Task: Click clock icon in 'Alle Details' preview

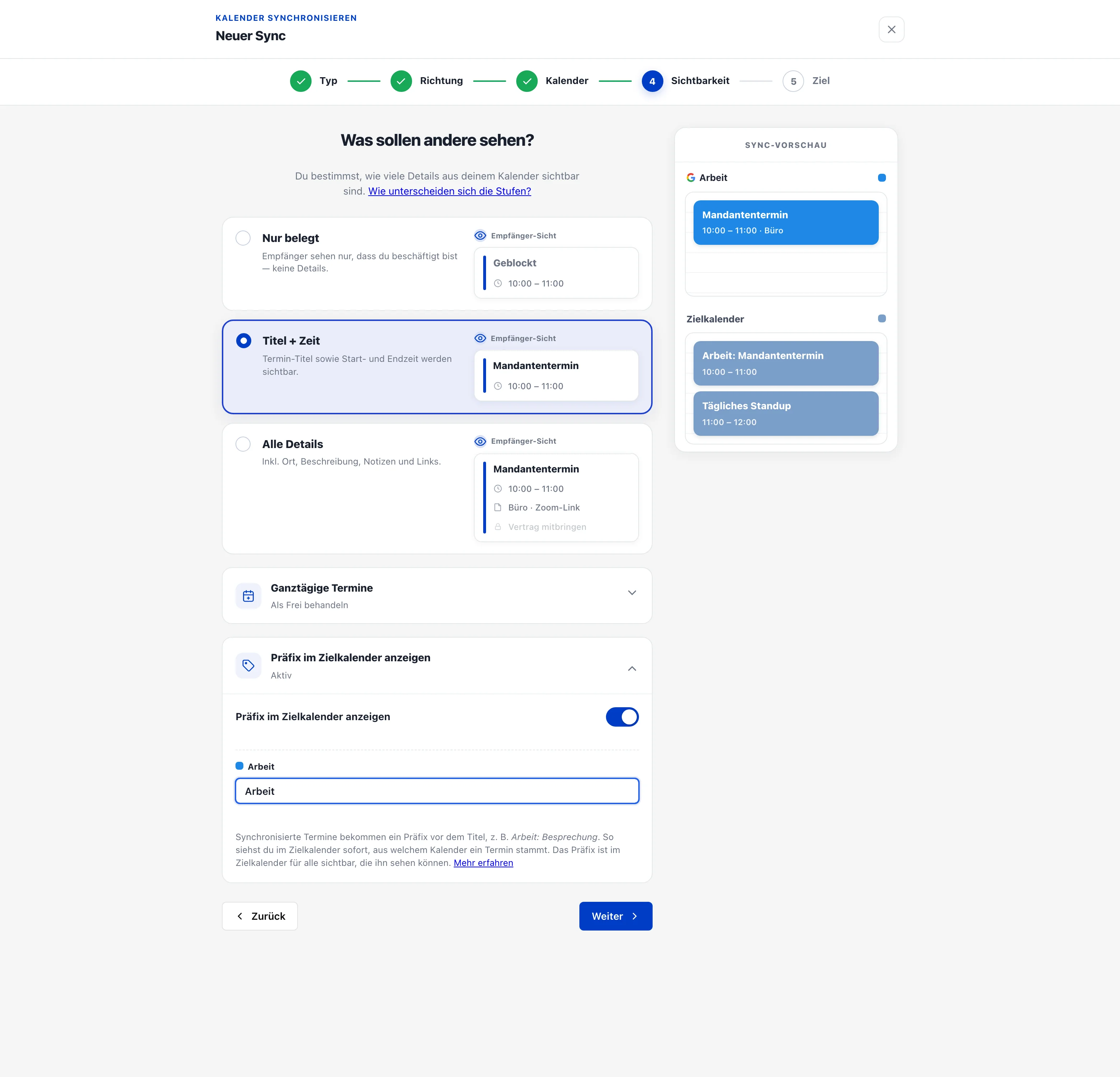Action: tap(498, 489)
